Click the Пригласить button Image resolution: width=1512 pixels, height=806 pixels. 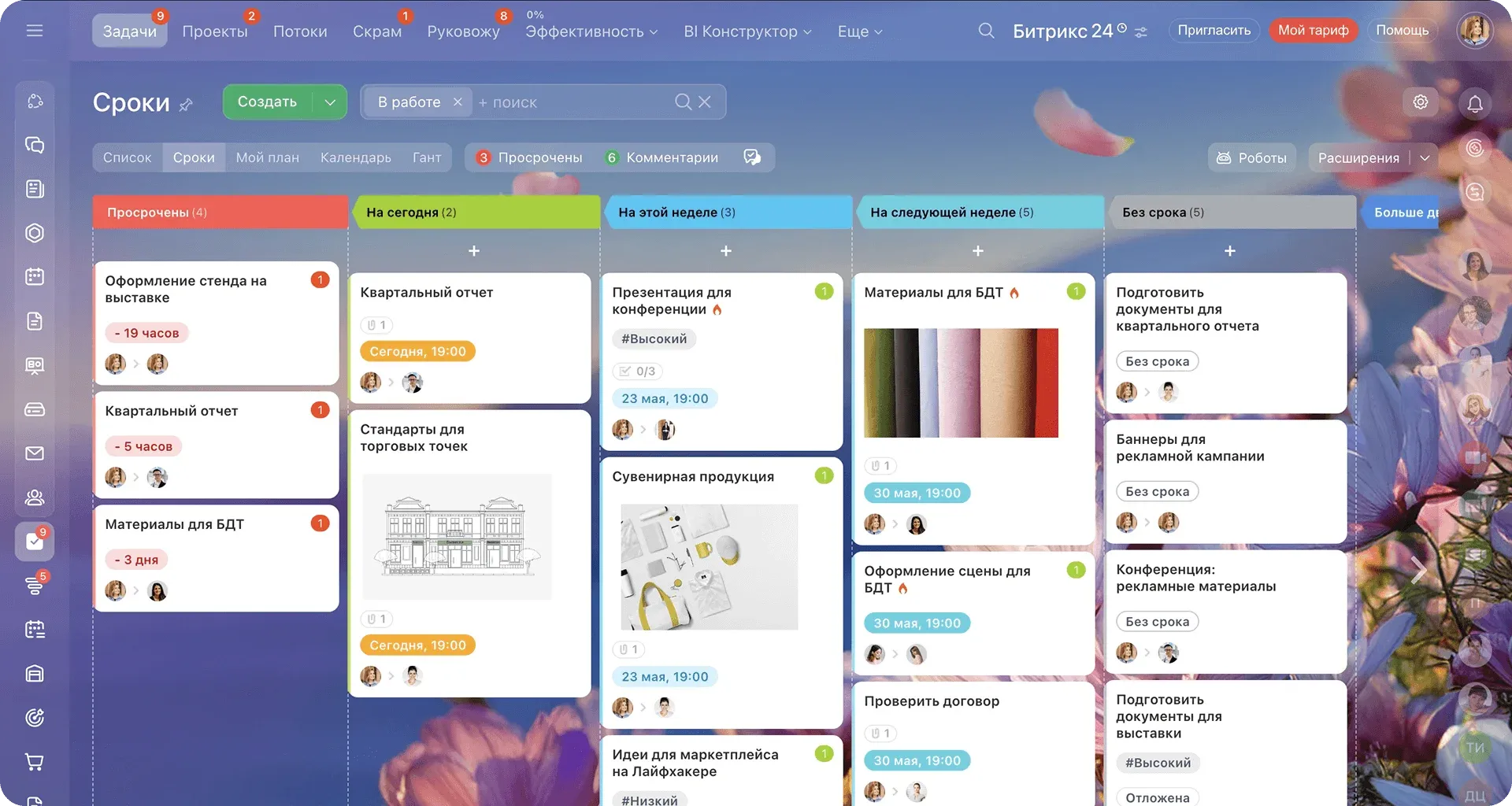click(1214, 31)
